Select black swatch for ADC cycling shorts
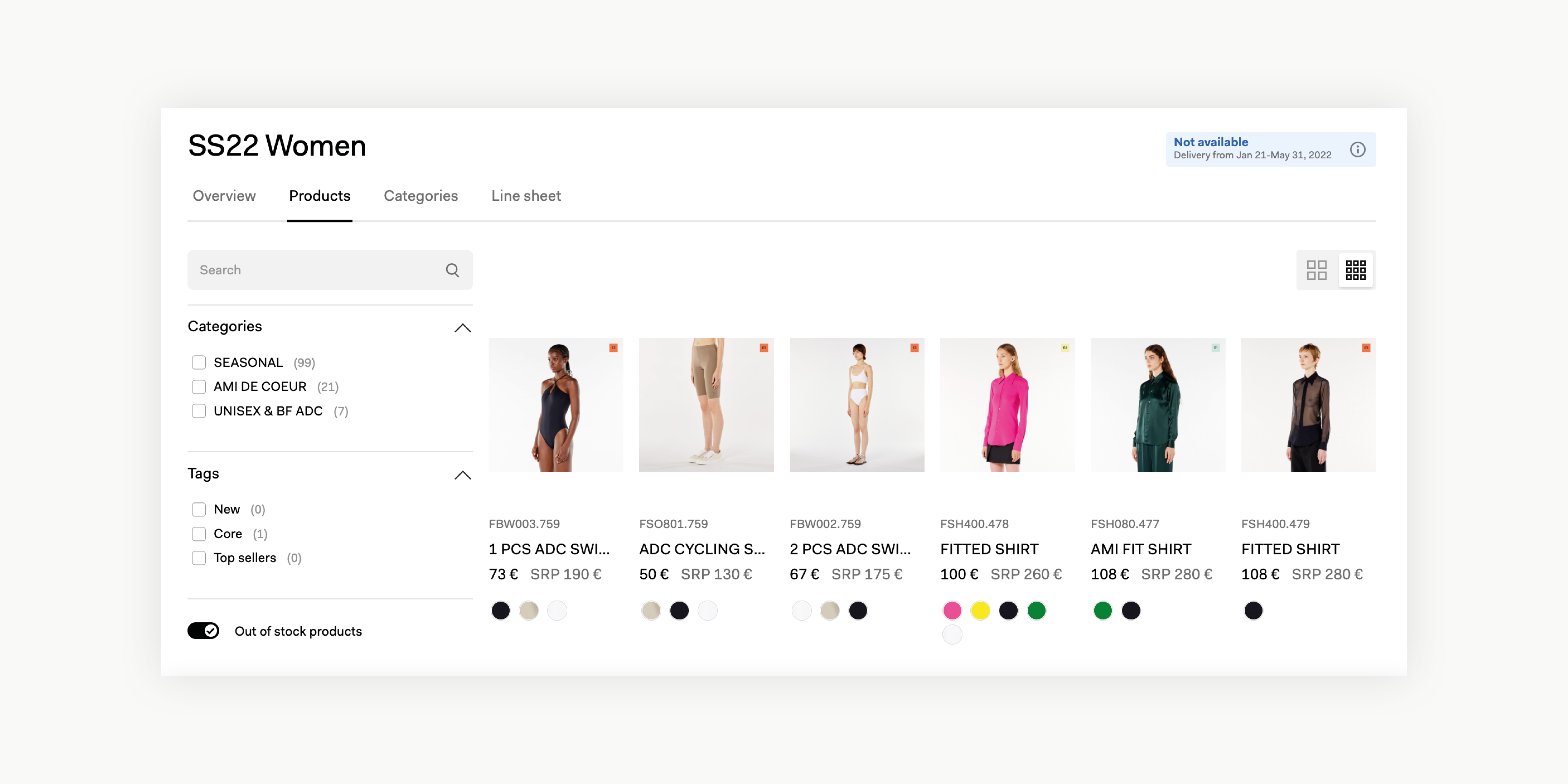 (679, 610)
